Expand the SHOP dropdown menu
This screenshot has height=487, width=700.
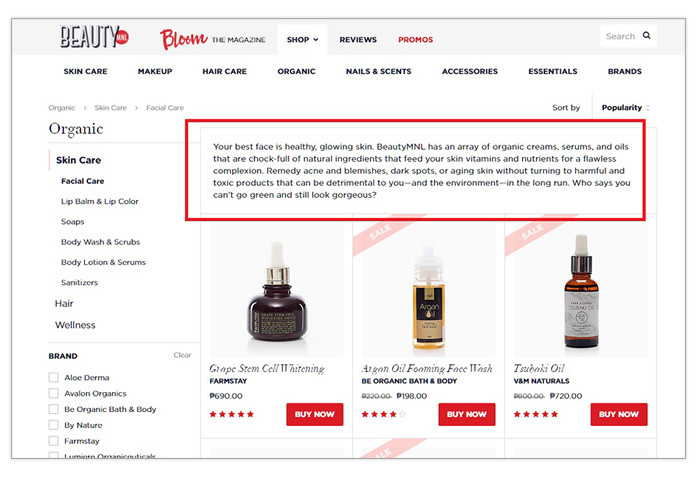302,40
